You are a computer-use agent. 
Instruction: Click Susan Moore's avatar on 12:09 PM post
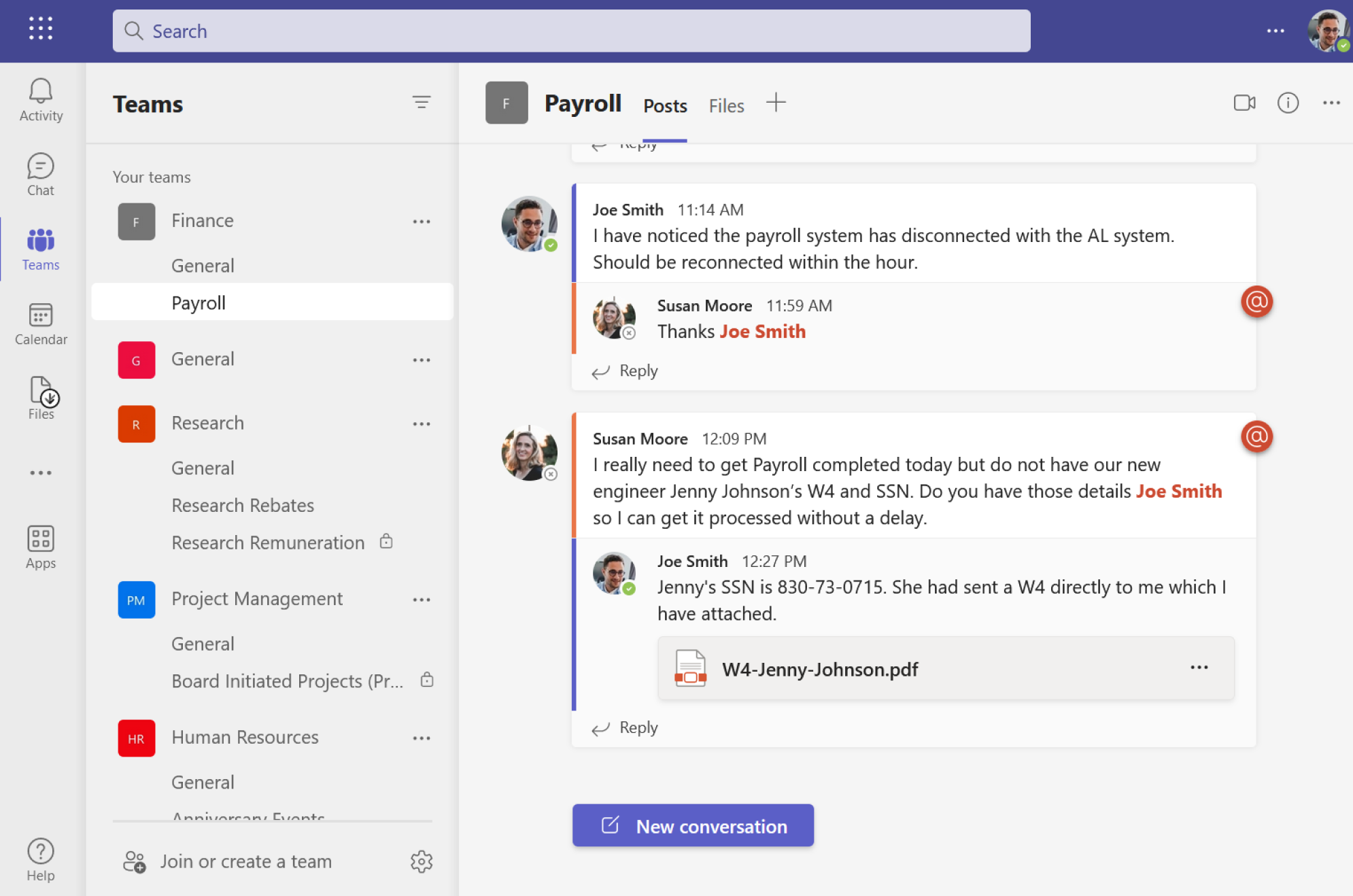tap(530, 453)
